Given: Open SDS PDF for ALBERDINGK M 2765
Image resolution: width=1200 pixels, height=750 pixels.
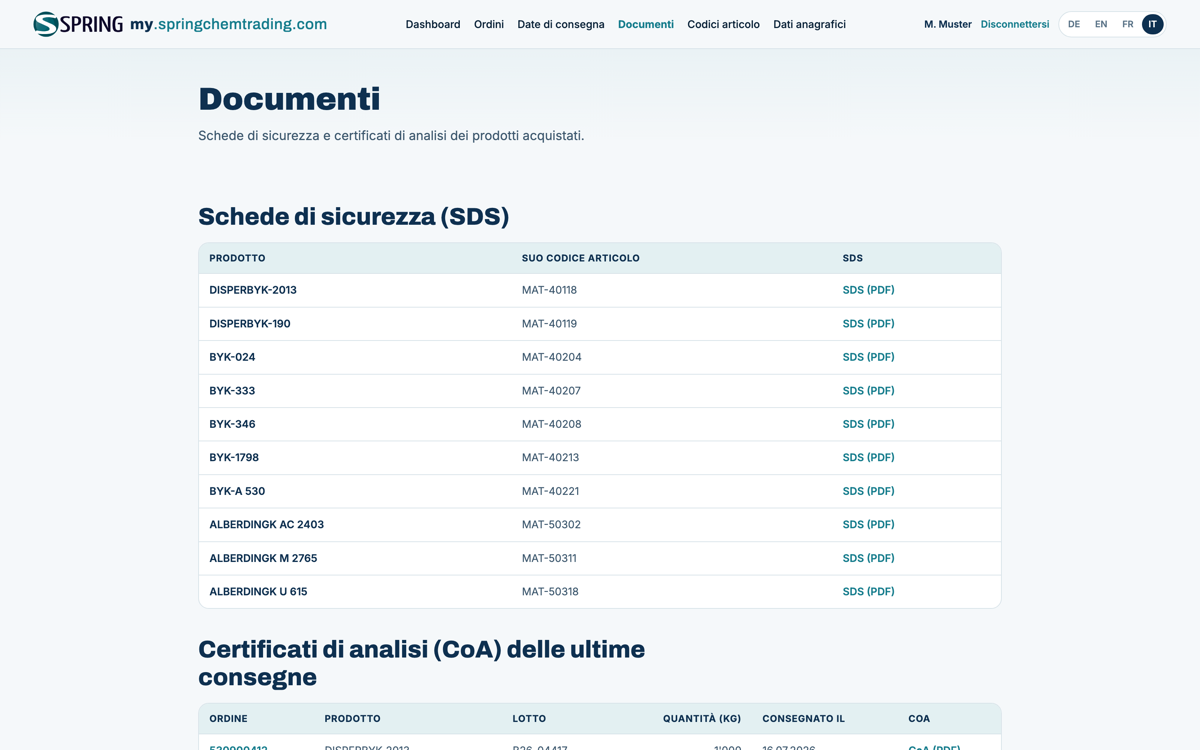Looking at the screenshot, I should (x=868, y=558).
